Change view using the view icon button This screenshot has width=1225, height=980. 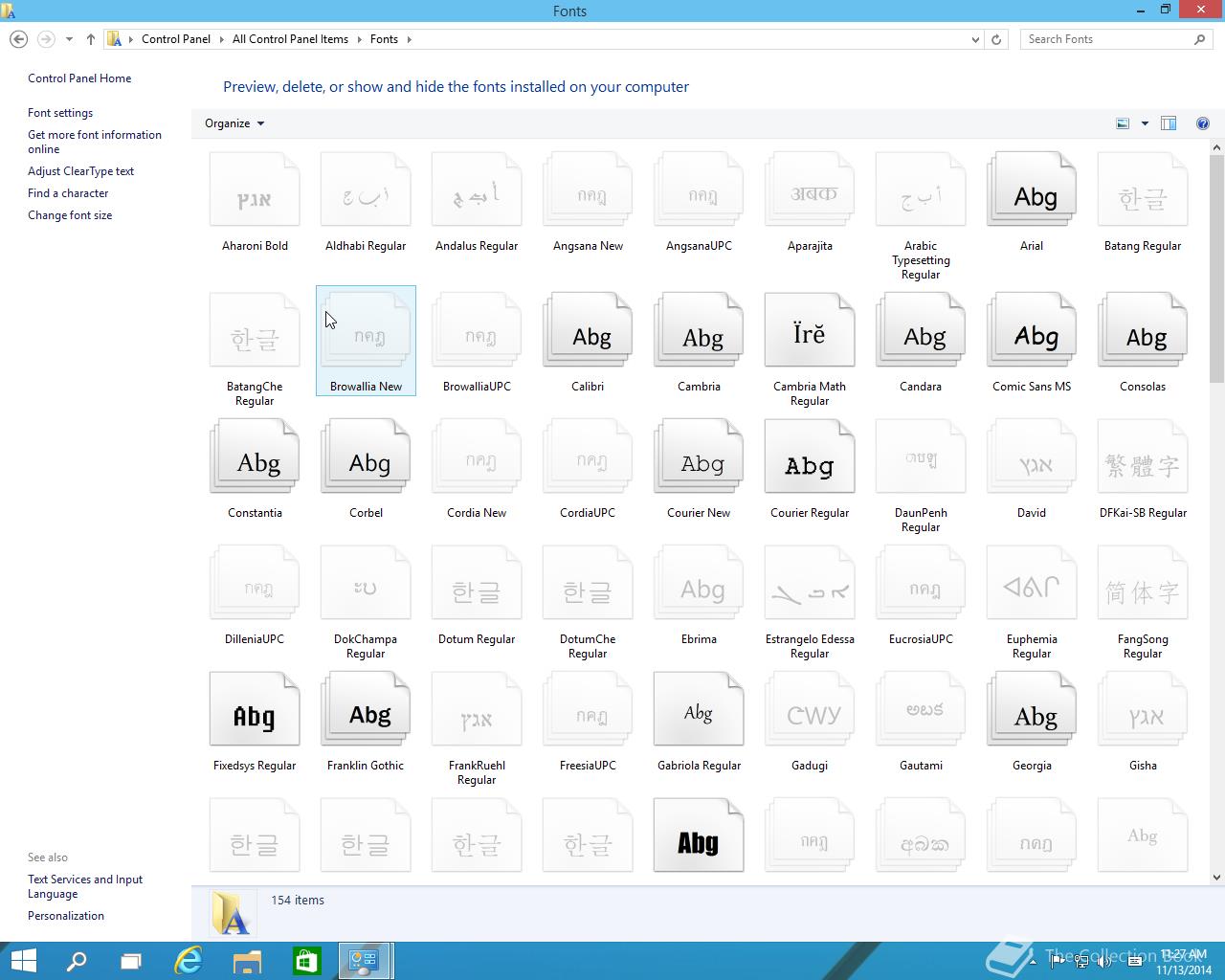click(1123, 123)
